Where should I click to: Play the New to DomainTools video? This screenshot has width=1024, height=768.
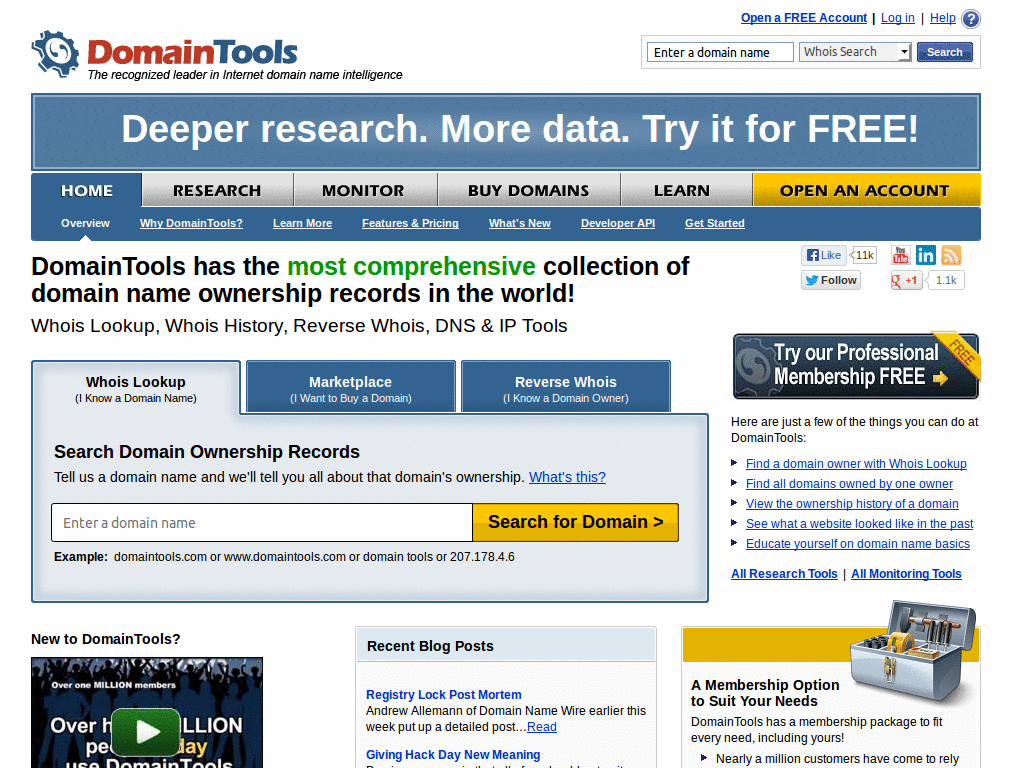coord(146,731)
